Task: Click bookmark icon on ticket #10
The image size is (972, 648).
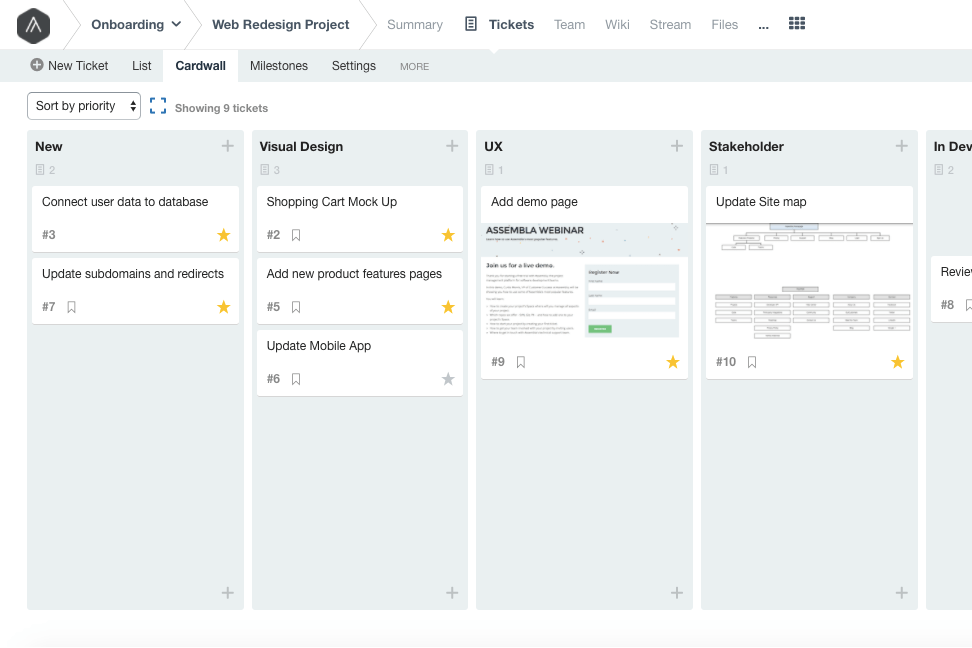Action: tap(752, 362)
